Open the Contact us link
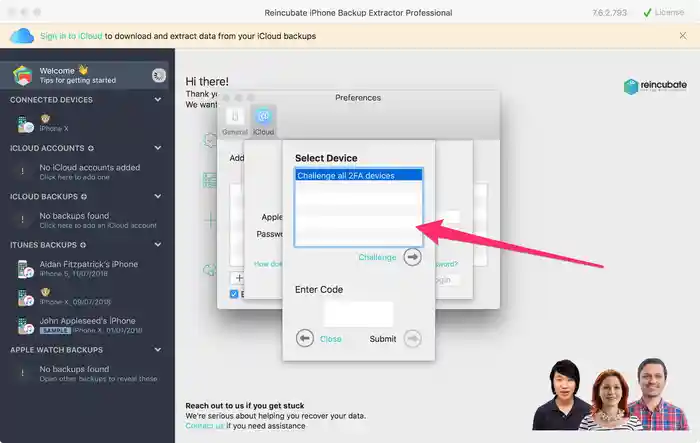 [205, 426]
